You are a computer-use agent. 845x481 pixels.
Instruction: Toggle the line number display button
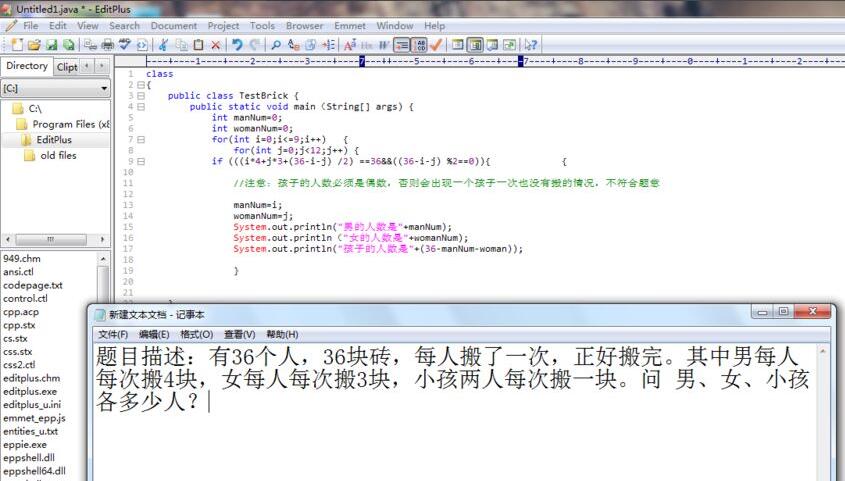(x=419, y=45)
